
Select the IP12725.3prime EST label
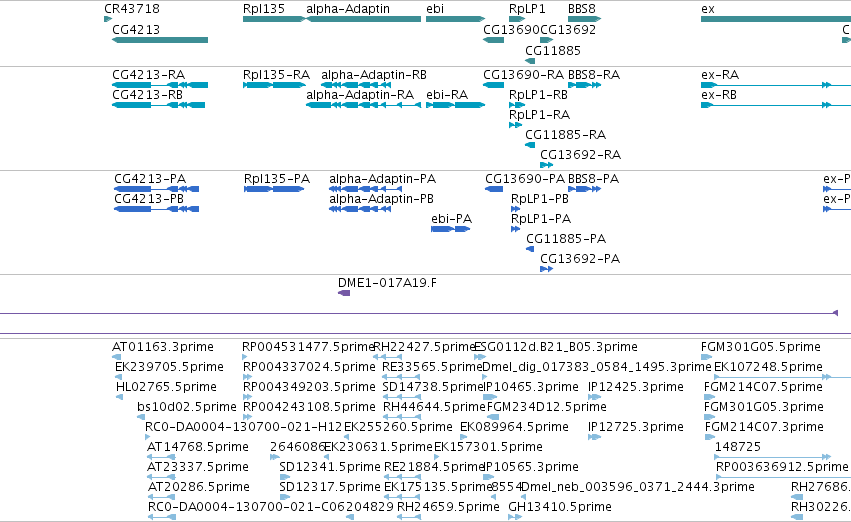(636, 427)
